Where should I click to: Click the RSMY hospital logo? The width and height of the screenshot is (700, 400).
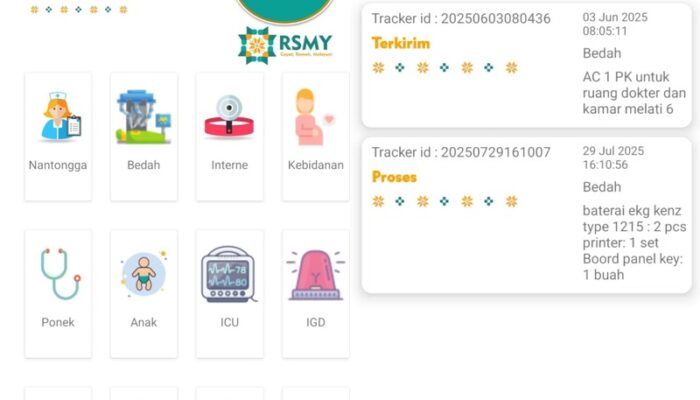286,44
